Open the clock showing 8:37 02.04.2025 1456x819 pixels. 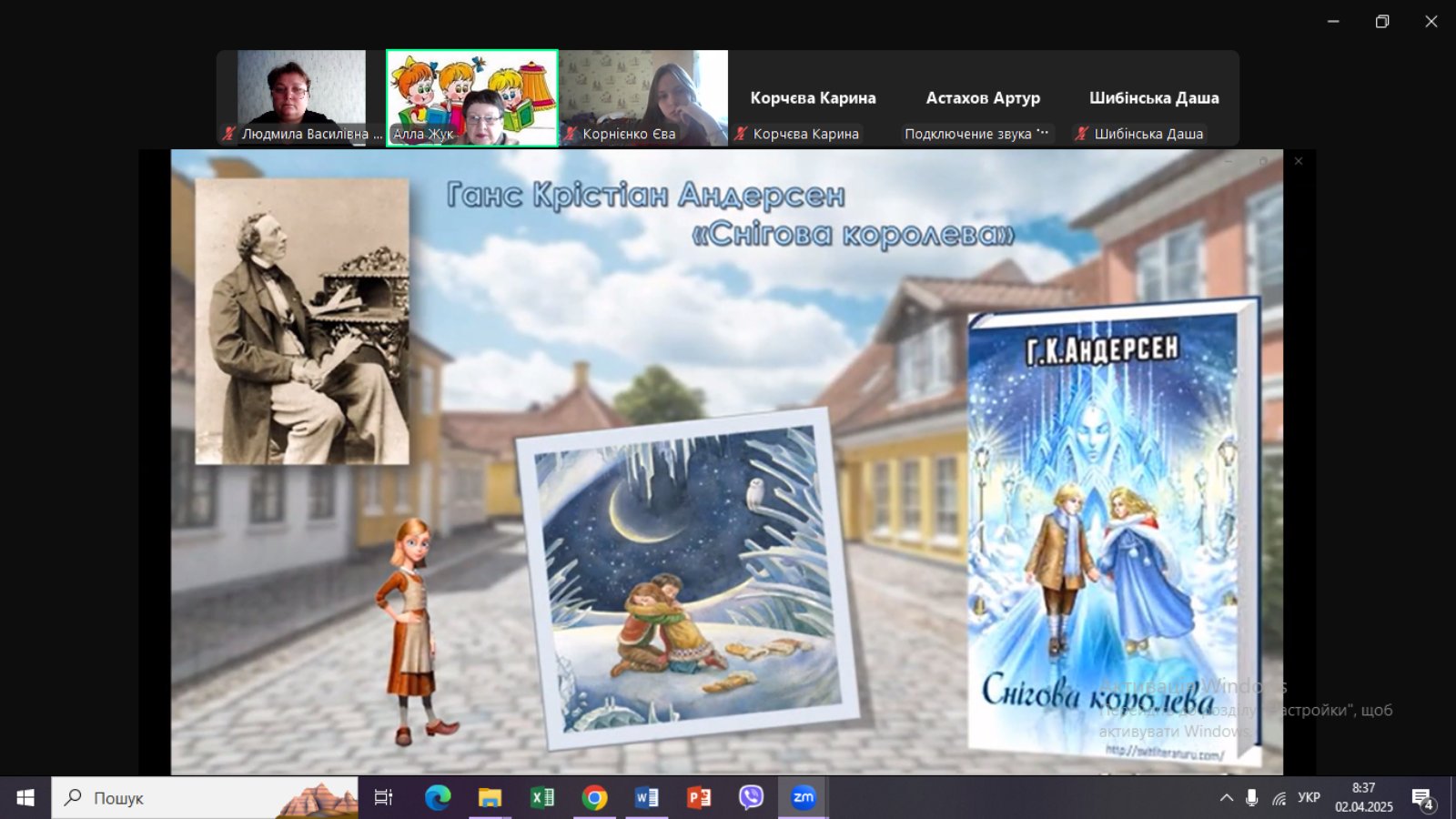[x=1363, y=798]
